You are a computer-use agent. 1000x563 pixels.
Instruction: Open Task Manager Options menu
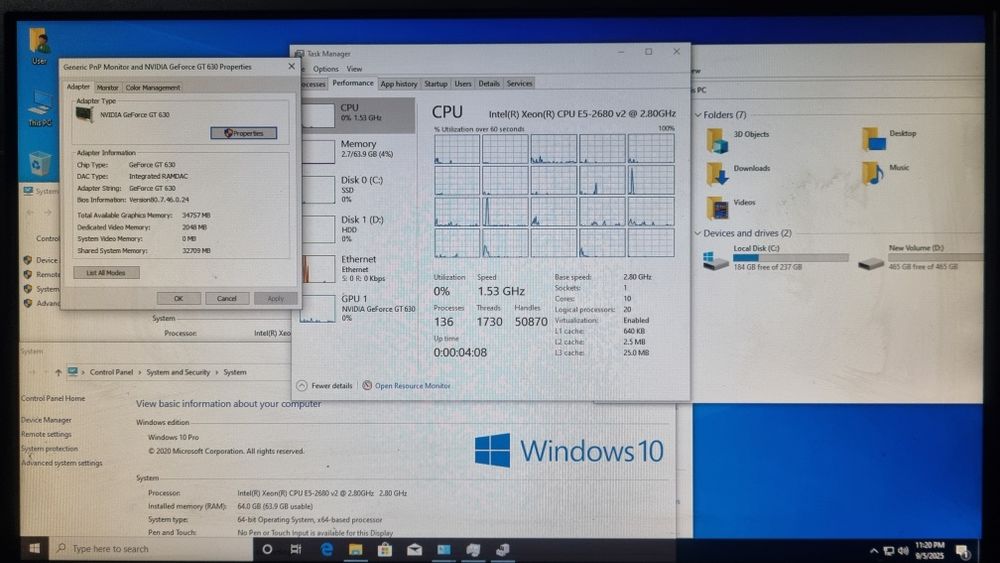pos(326,69)
